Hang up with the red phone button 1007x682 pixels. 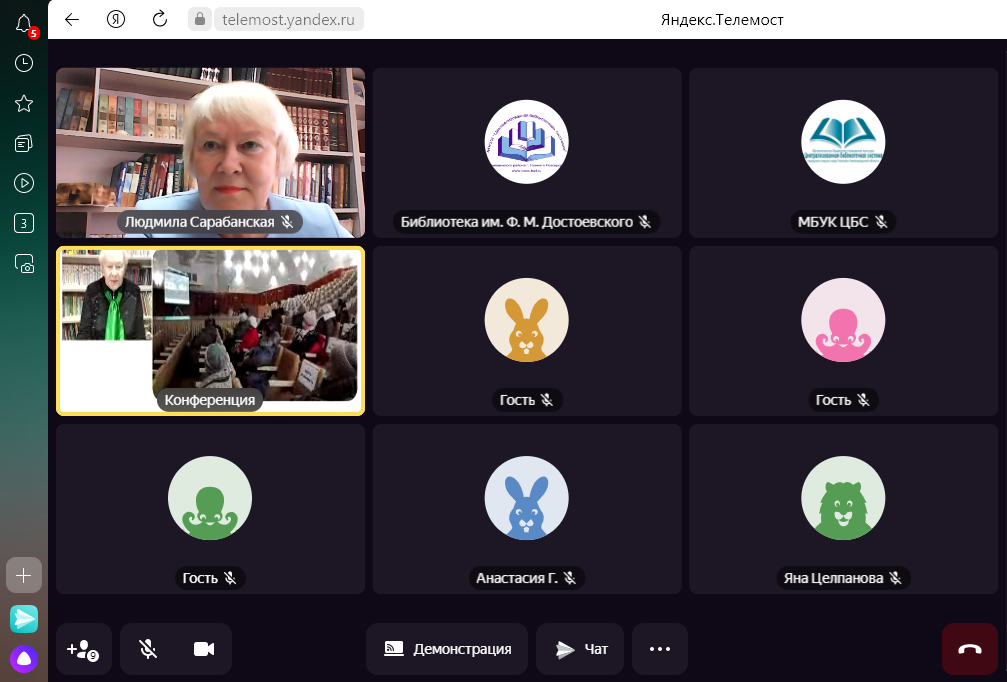[x=969, y=649]
